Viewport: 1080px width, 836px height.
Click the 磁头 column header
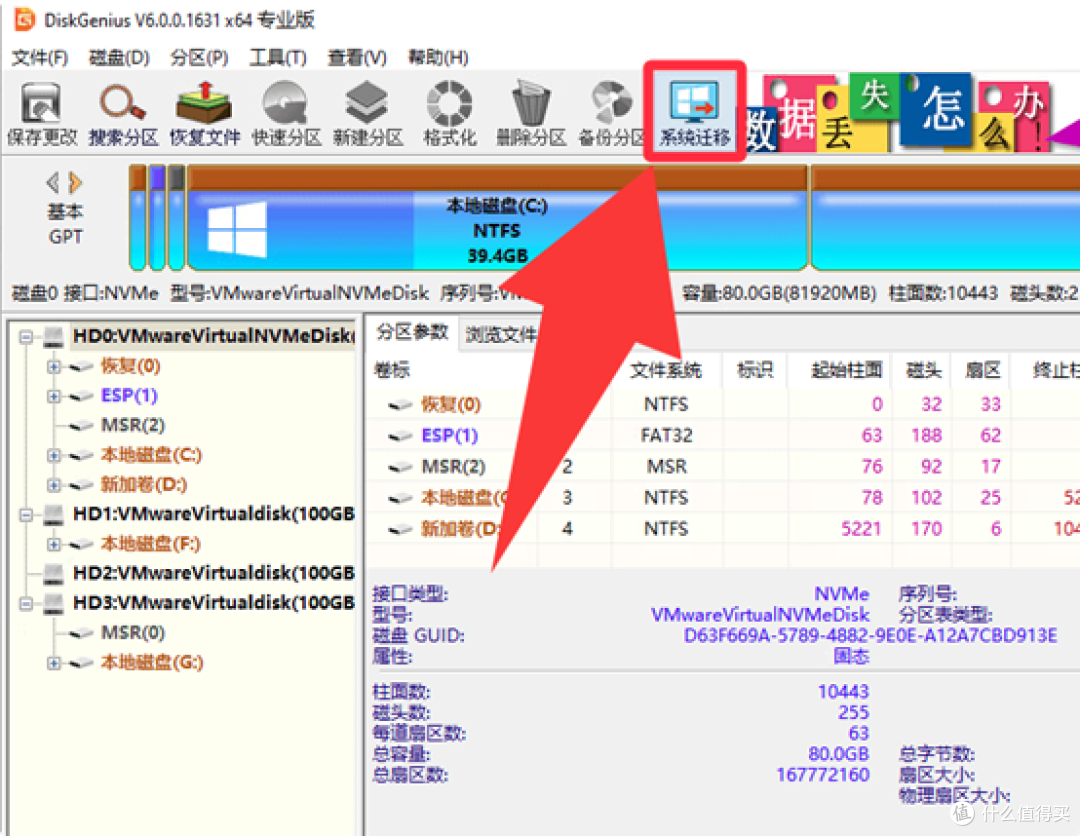(924, 370)
